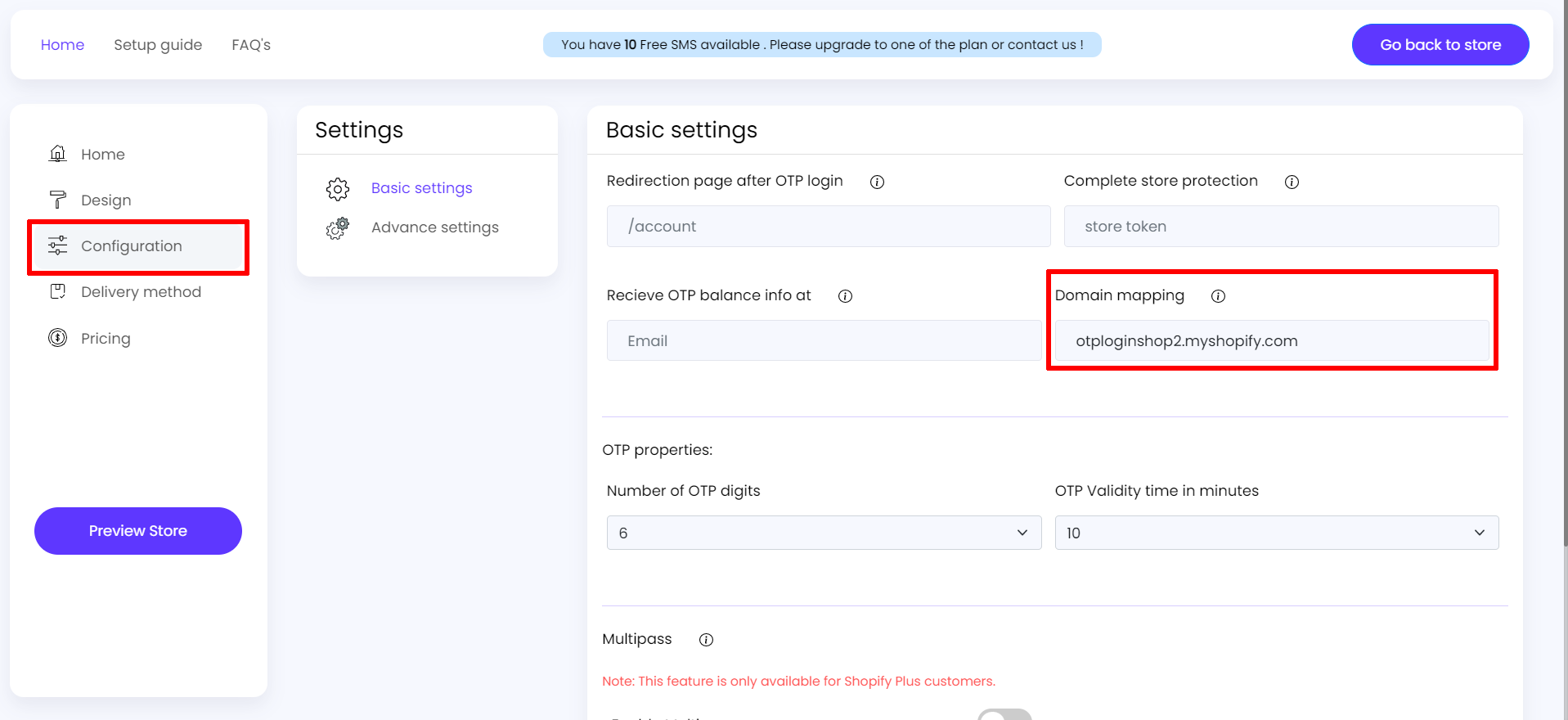Open Setup guide in top navigation
Viewport: 1568px width, 720px height.
(158, 45)
